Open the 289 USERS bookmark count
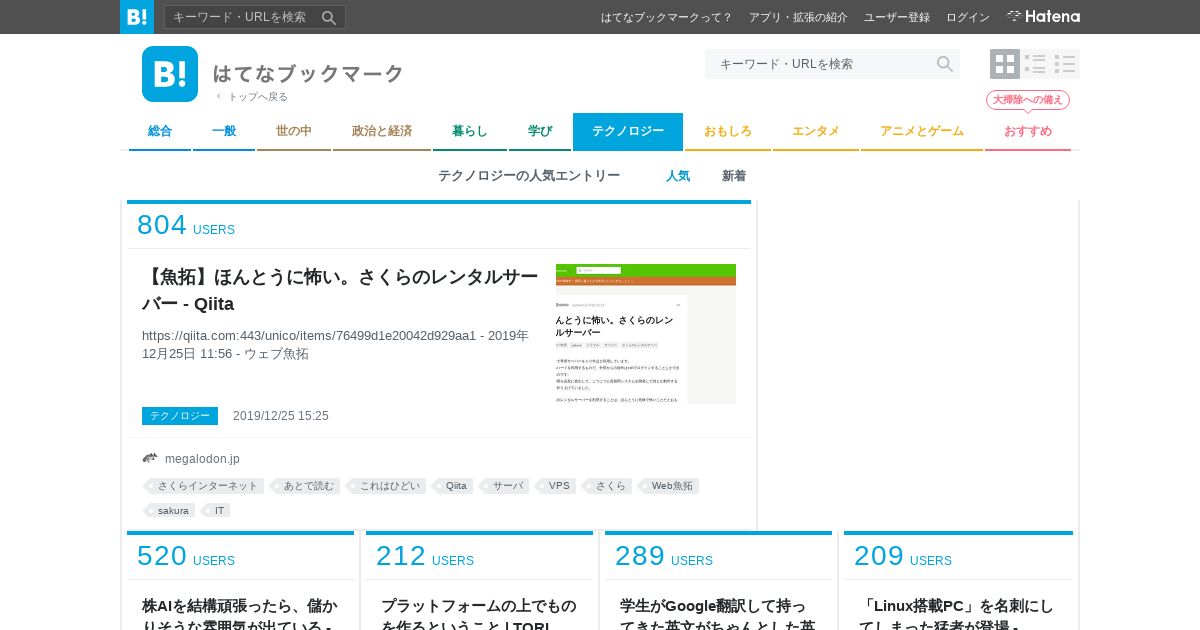The height and width of the screenshot is (630, 1200). (664, 556)
